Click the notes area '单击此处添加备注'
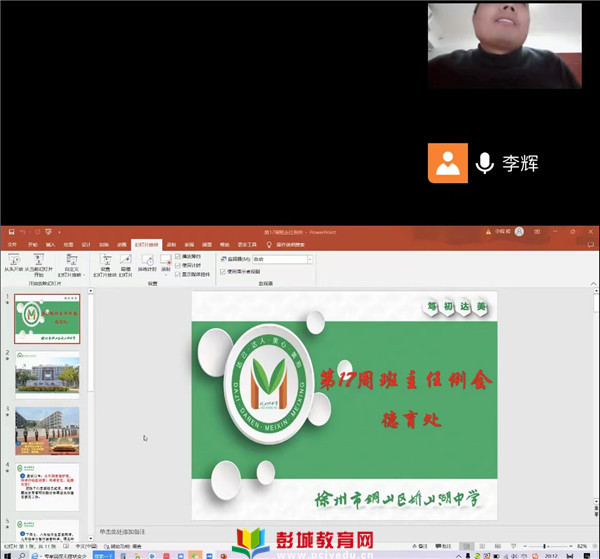Screen dimensions: 600x559 [122, 532]
